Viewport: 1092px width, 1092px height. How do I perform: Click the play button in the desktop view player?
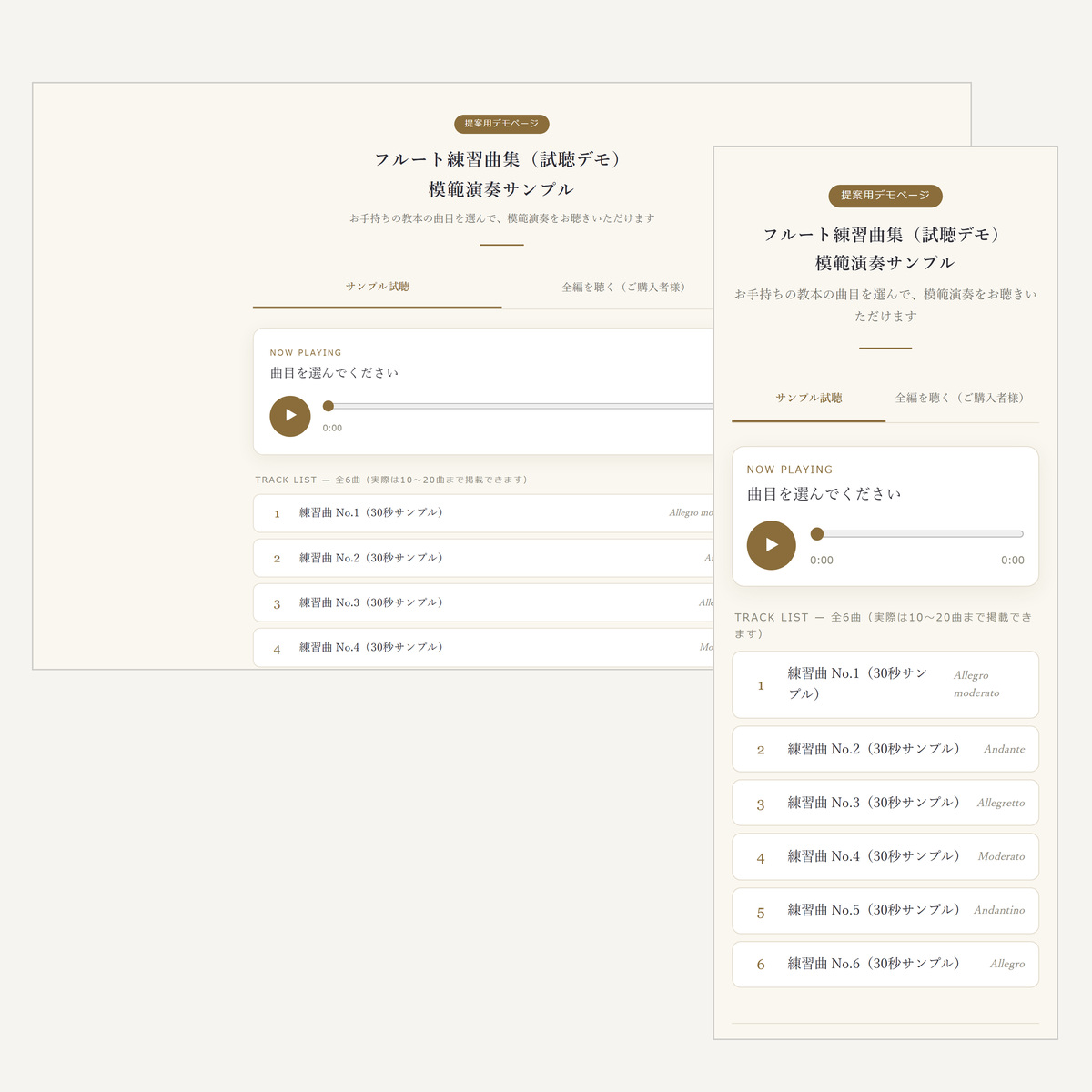click(290, 416)
